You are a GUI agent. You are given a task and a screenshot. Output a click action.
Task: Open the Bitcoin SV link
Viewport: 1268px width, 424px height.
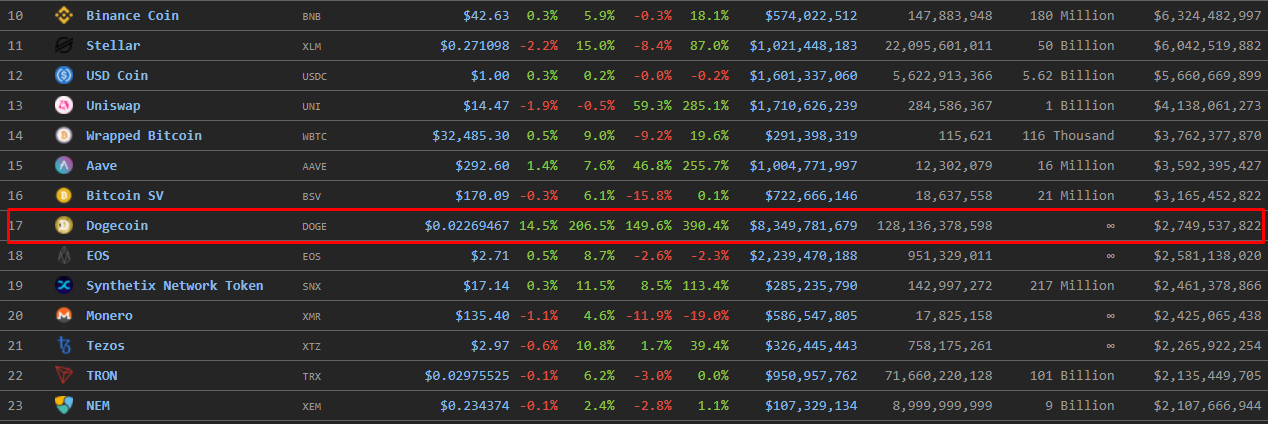124,196
